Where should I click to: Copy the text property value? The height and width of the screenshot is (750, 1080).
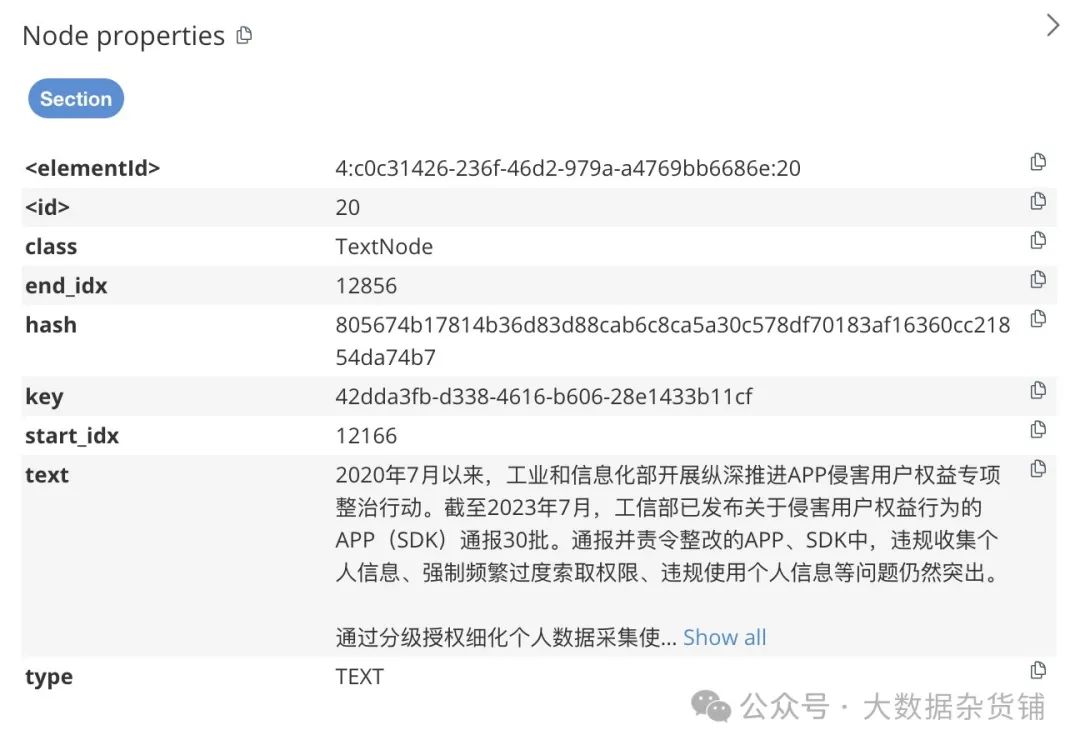pos(1038,469)
